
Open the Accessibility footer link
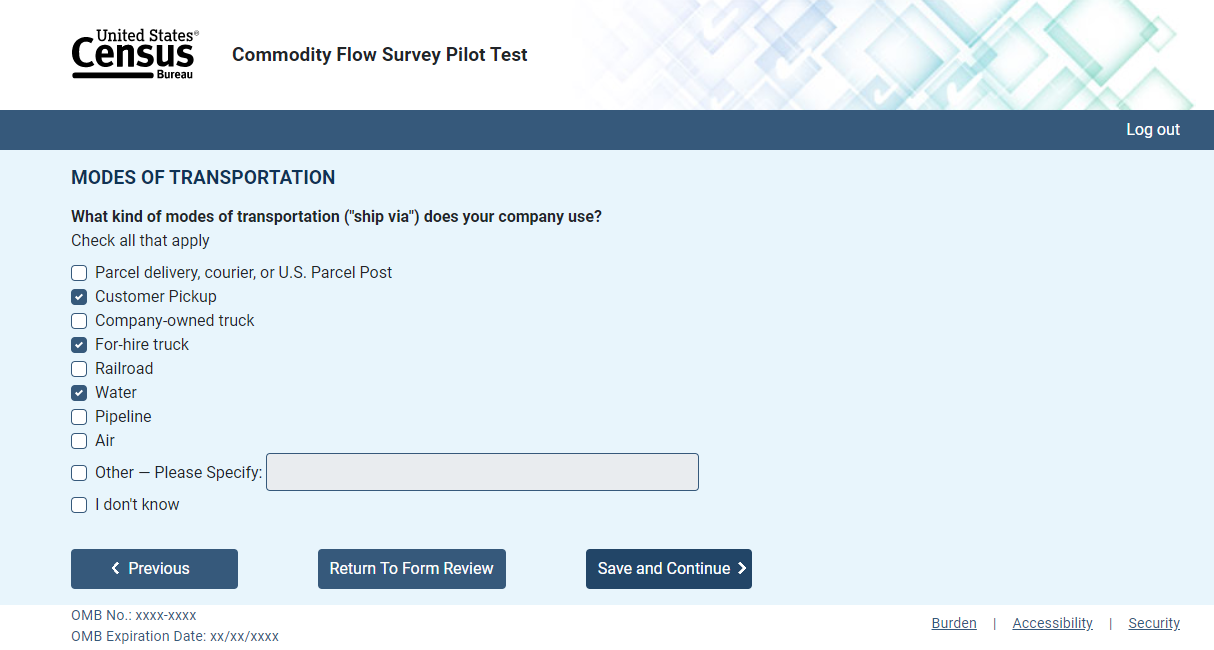coord(1052,623)
